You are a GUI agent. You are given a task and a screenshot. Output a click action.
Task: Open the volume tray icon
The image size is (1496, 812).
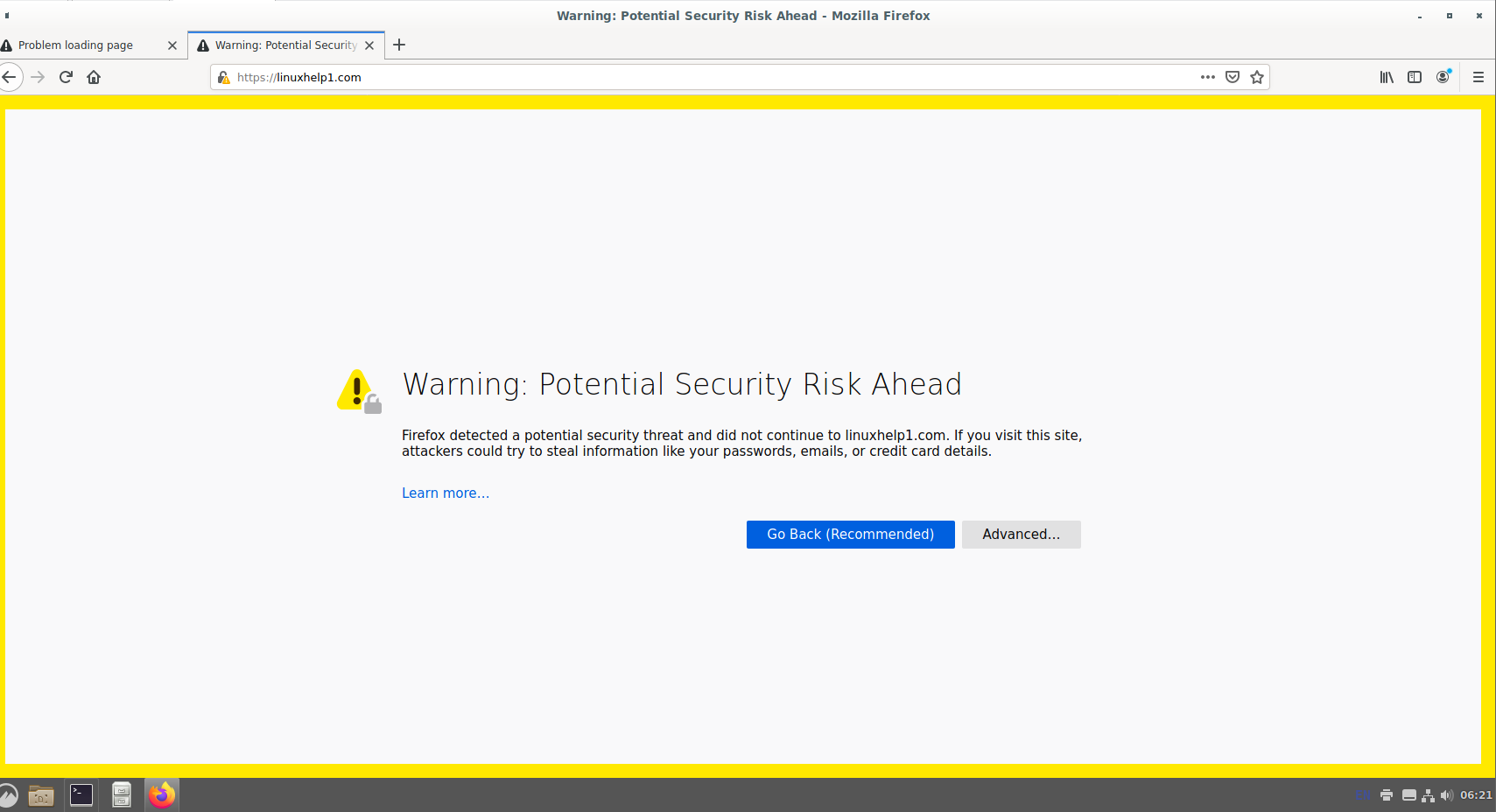click(x=1446, y=795)
